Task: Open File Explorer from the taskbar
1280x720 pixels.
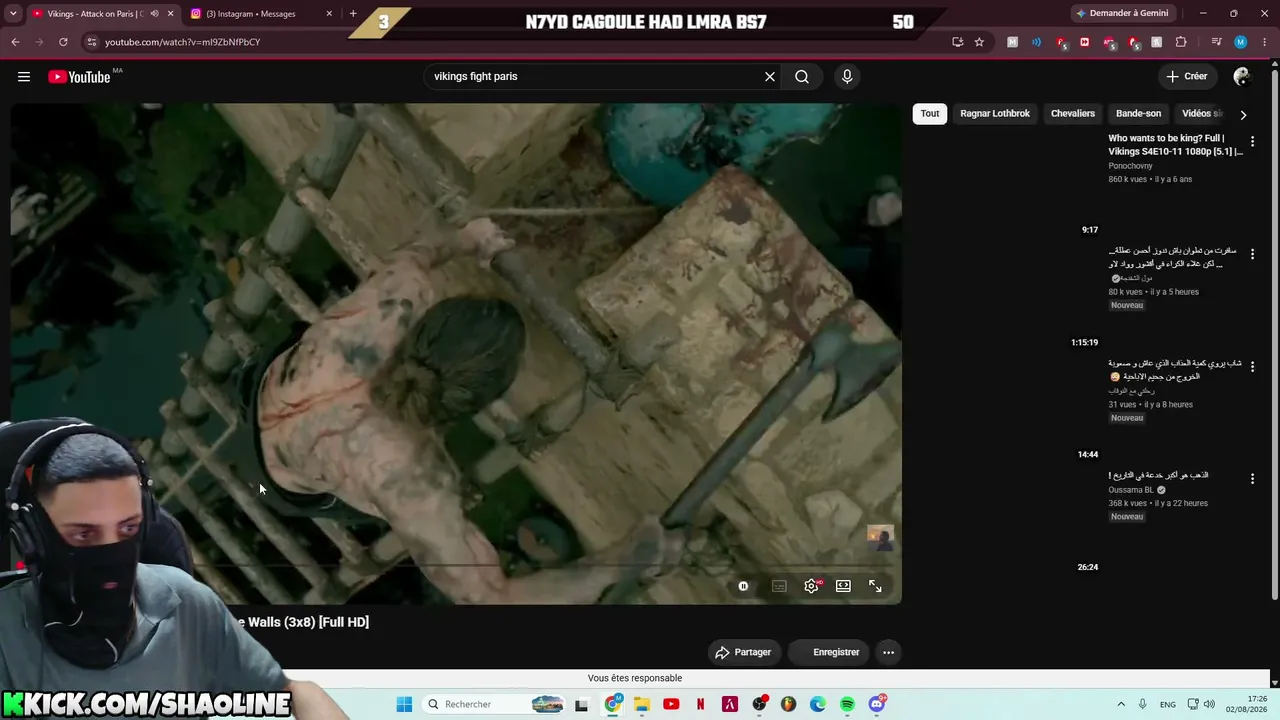Action: [642, 704]
